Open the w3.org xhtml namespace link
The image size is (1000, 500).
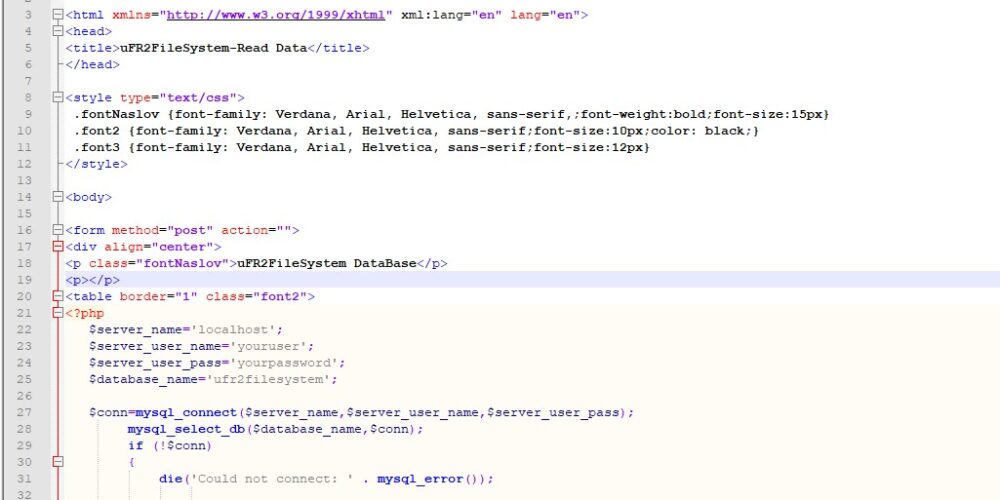point(276,15)
